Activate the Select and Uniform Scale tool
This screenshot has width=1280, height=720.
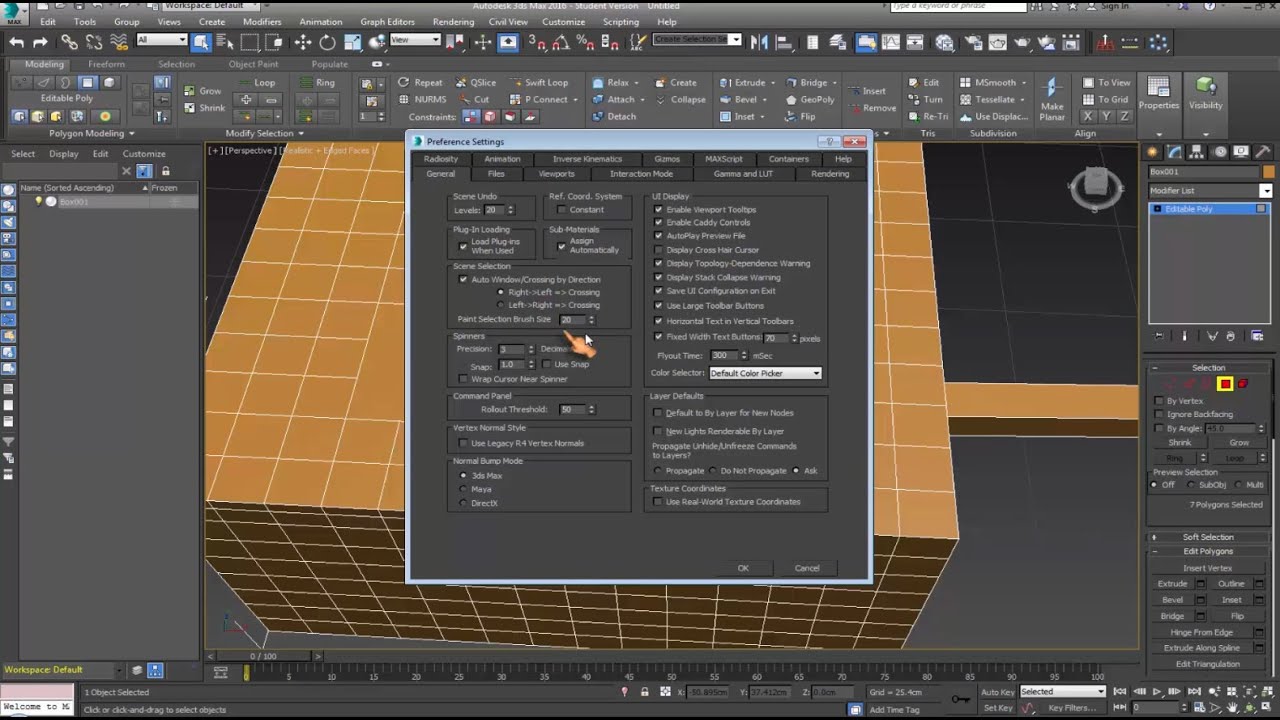[x=352, y=42]
